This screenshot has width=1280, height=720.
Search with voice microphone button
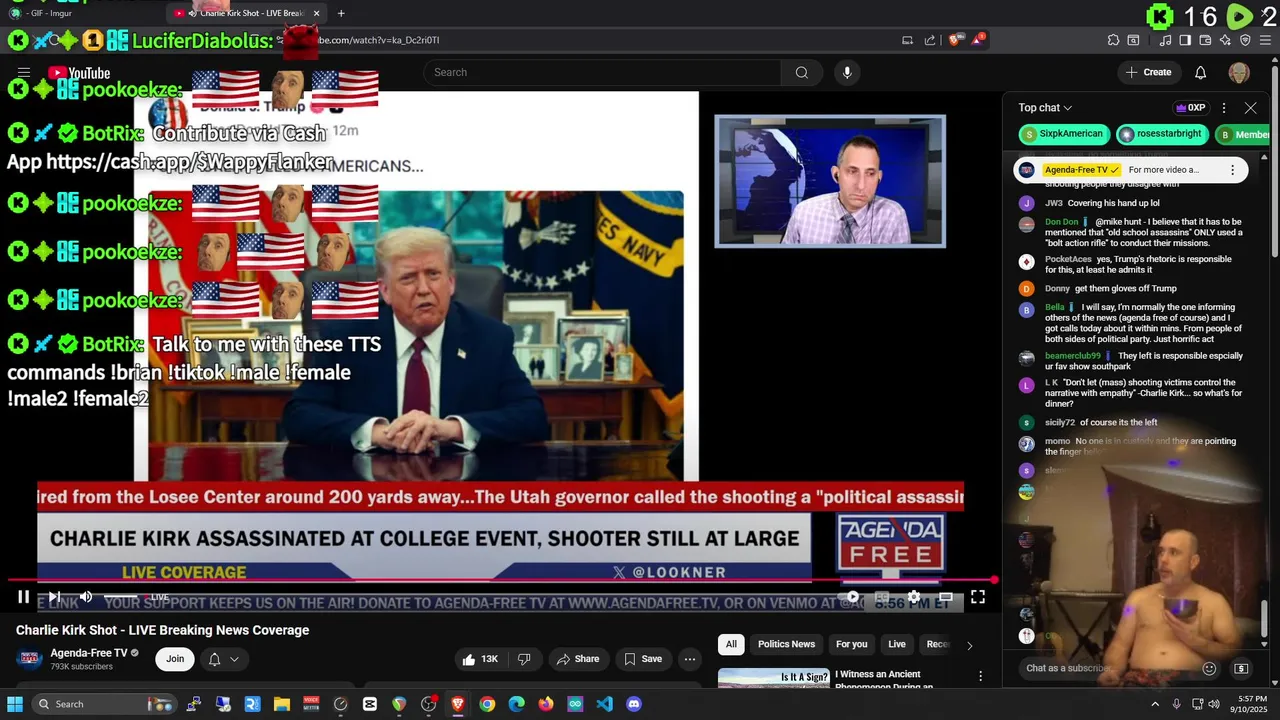(847, 72)
